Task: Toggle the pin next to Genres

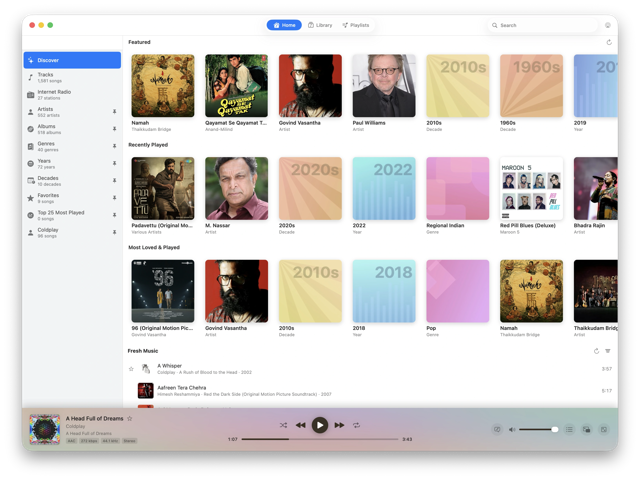Action: (x=115, y=146)
